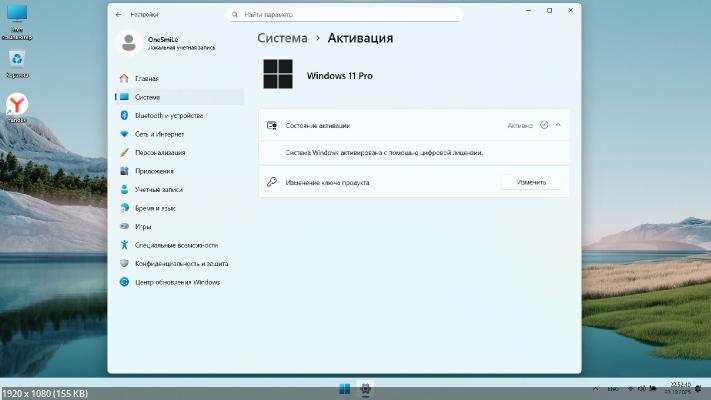711x400 pixels.
Task: Click the Изменить product key button
Action: click(531, 183)
